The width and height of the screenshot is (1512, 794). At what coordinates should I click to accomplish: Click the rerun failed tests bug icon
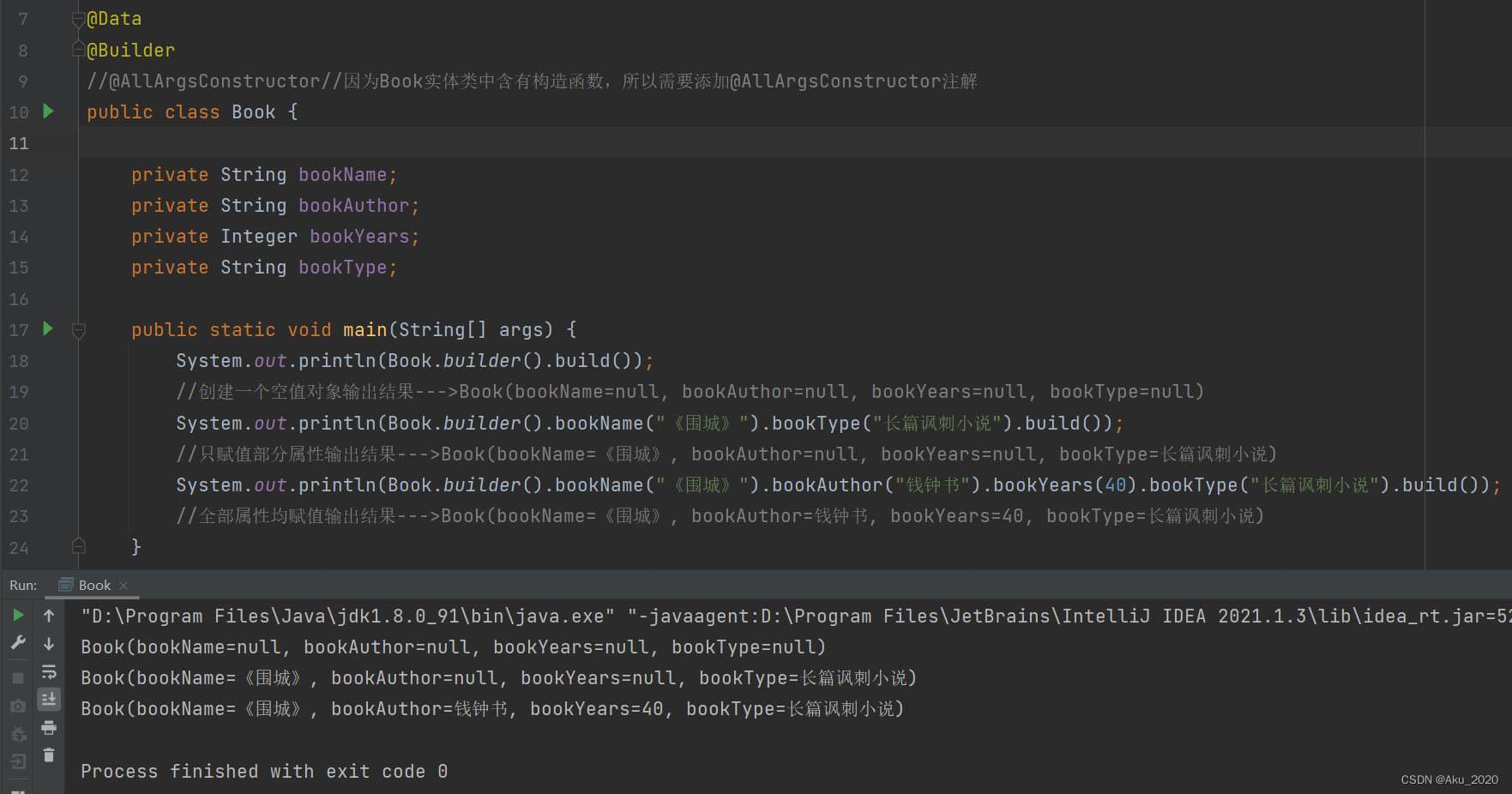[x=18, y=735]
